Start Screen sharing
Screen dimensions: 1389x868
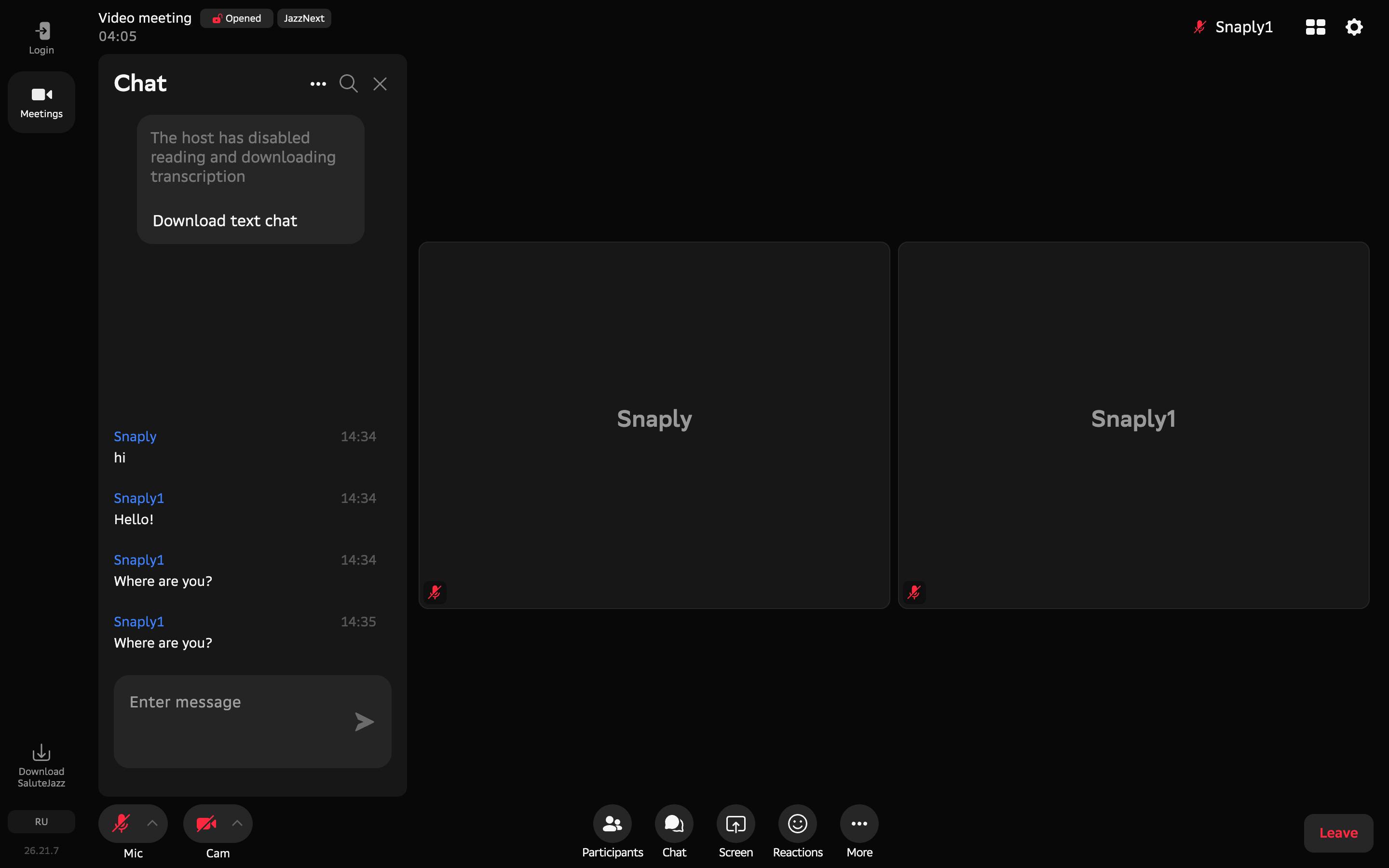(736, 832)
